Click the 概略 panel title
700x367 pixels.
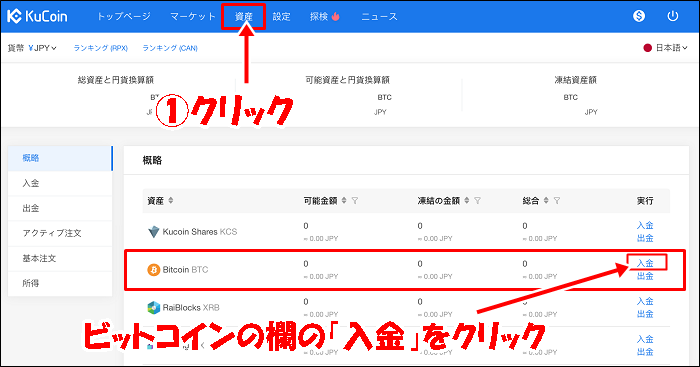152,160
